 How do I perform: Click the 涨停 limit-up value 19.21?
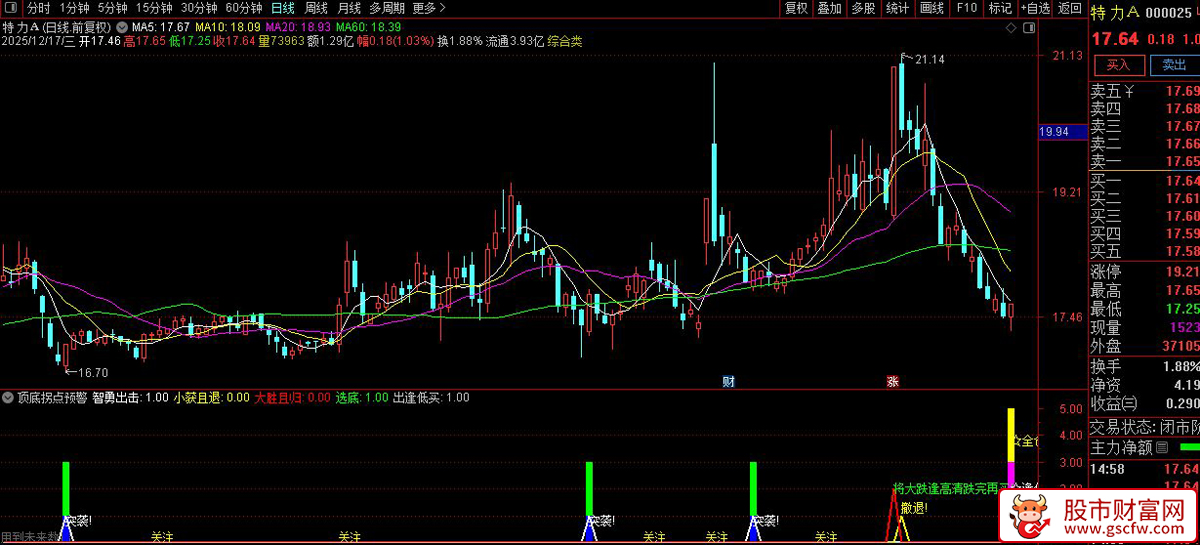(1183, 271)
